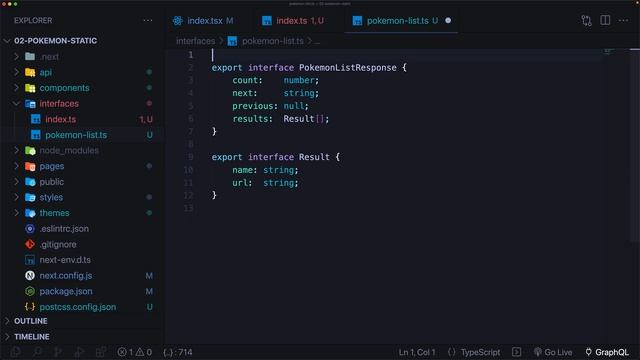
Task: Open index.ts in the interfaces folder
Action: [x=60, y=119]
